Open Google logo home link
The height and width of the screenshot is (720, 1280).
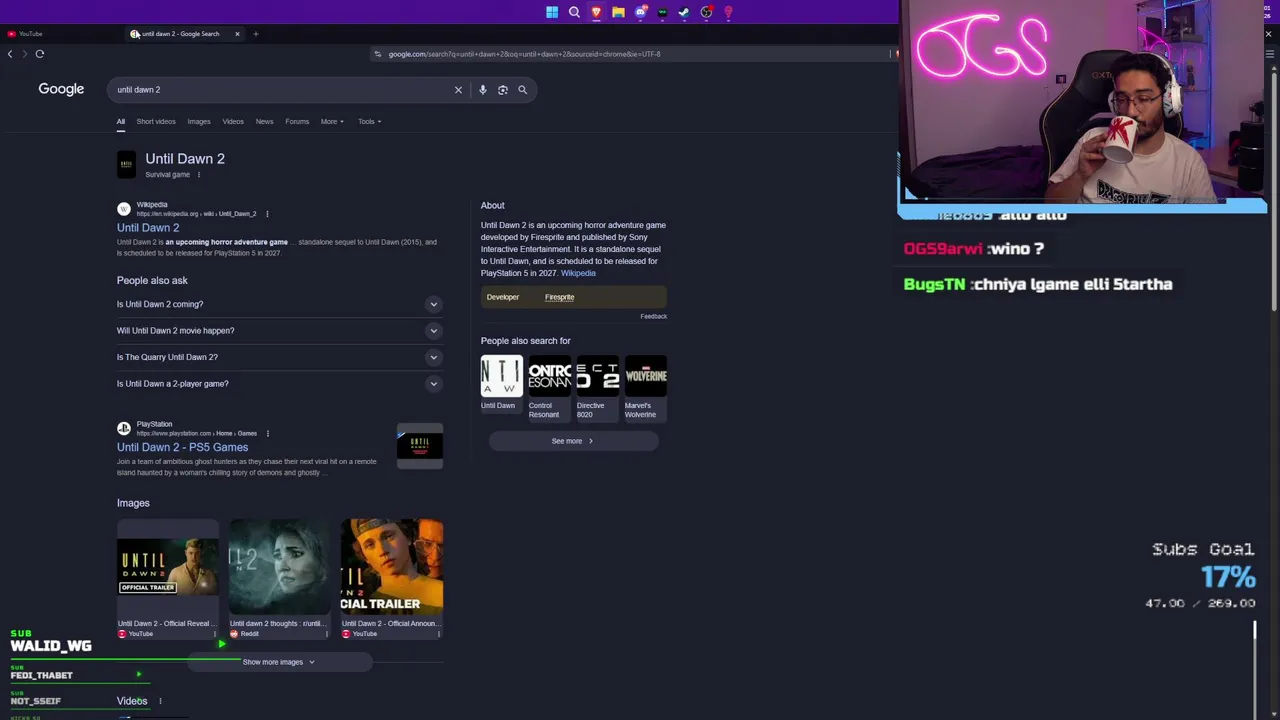click(61, 89)
